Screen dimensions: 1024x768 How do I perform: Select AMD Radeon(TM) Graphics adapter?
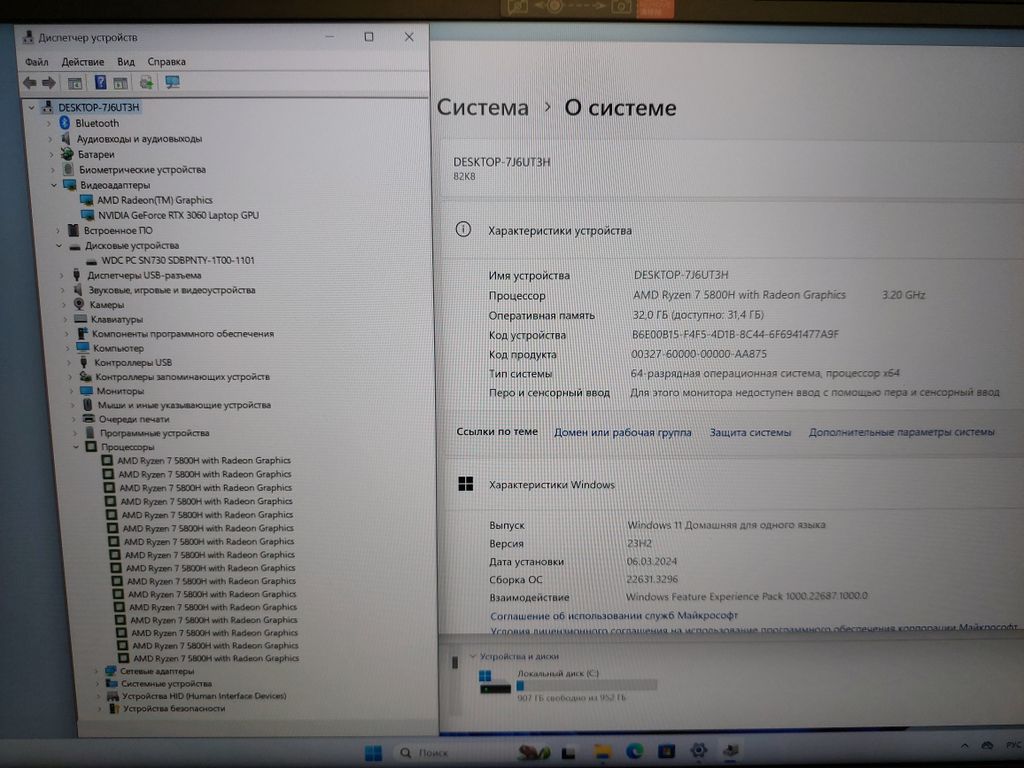tap(155, 200)
